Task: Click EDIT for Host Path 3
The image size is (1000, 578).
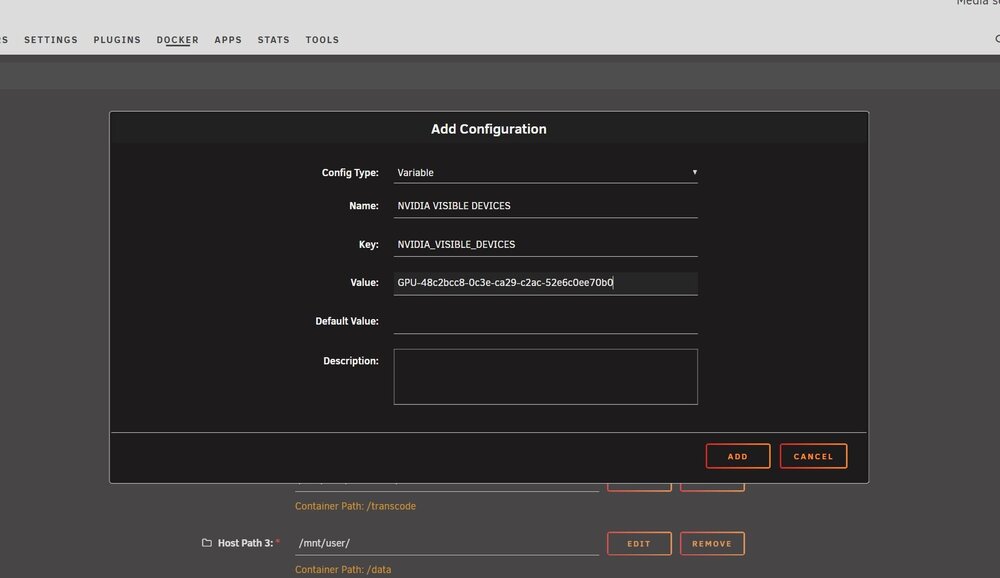Action: pos(639,544)
